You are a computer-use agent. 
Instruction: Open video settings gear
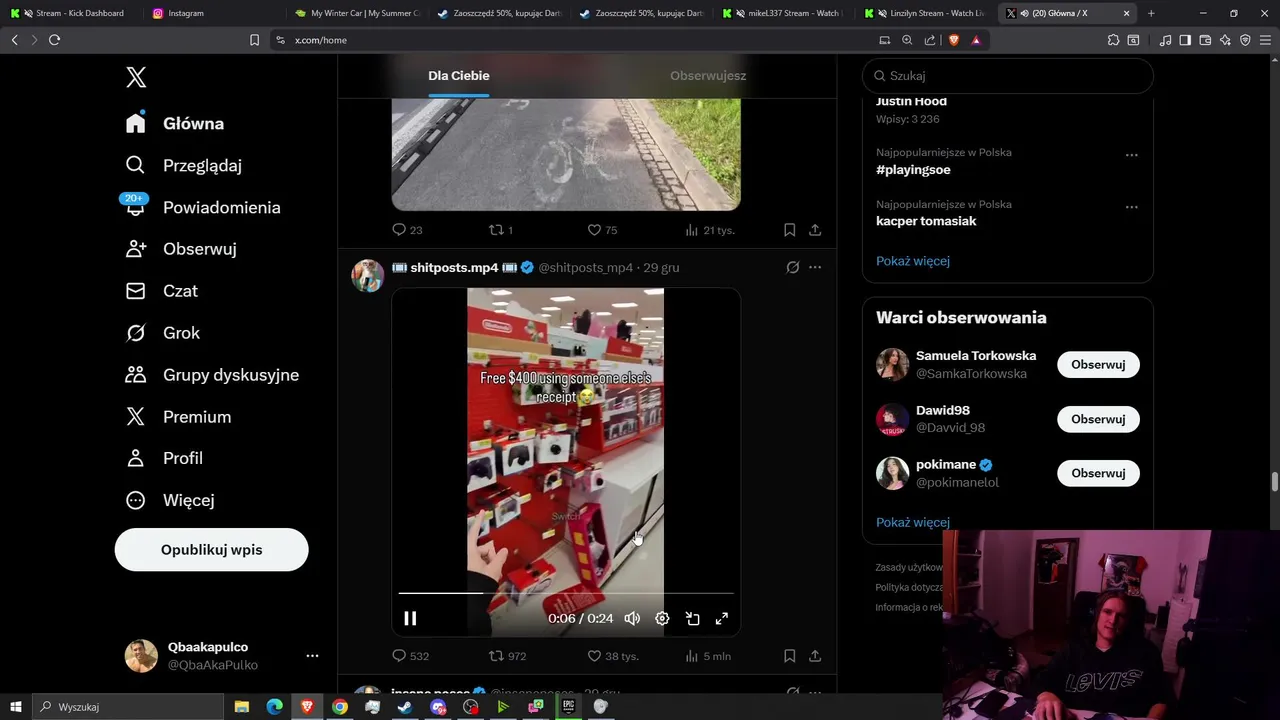(662, 618)
